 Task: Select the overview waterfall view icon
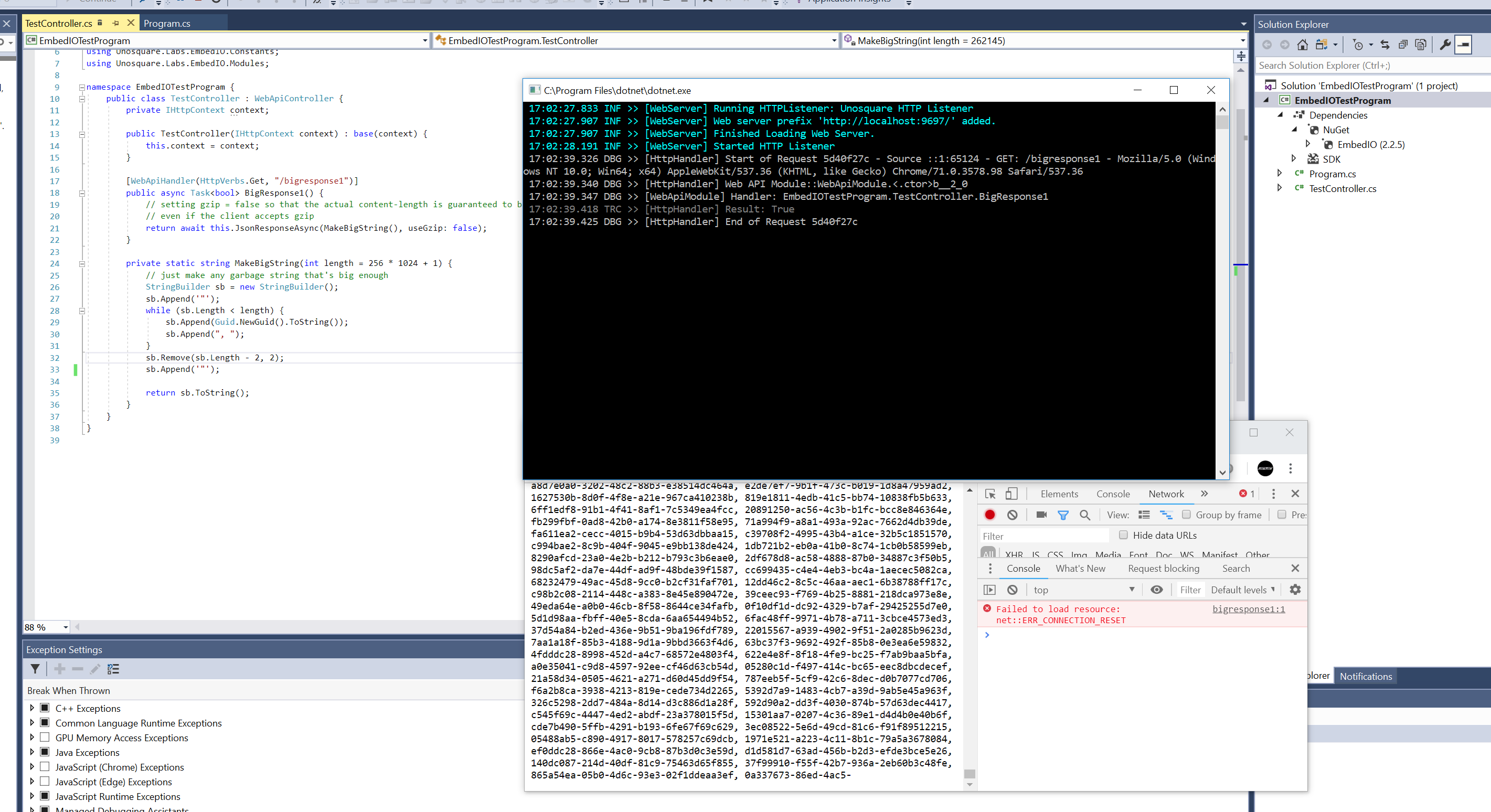coord(1166,515)
